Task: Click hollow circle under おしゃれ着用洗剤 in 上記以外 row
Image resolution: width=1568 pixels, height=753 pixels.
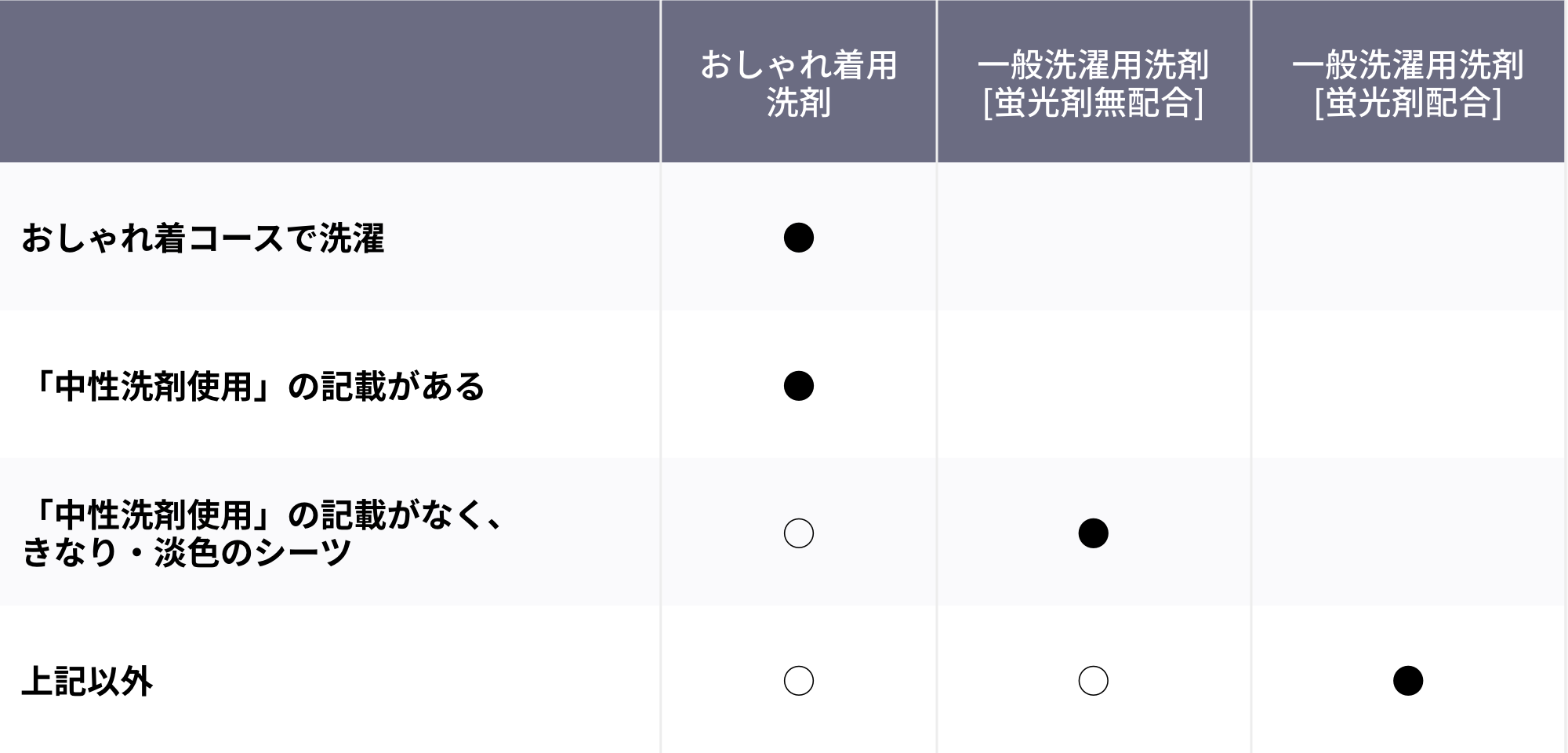Action: tap(798, 681)
